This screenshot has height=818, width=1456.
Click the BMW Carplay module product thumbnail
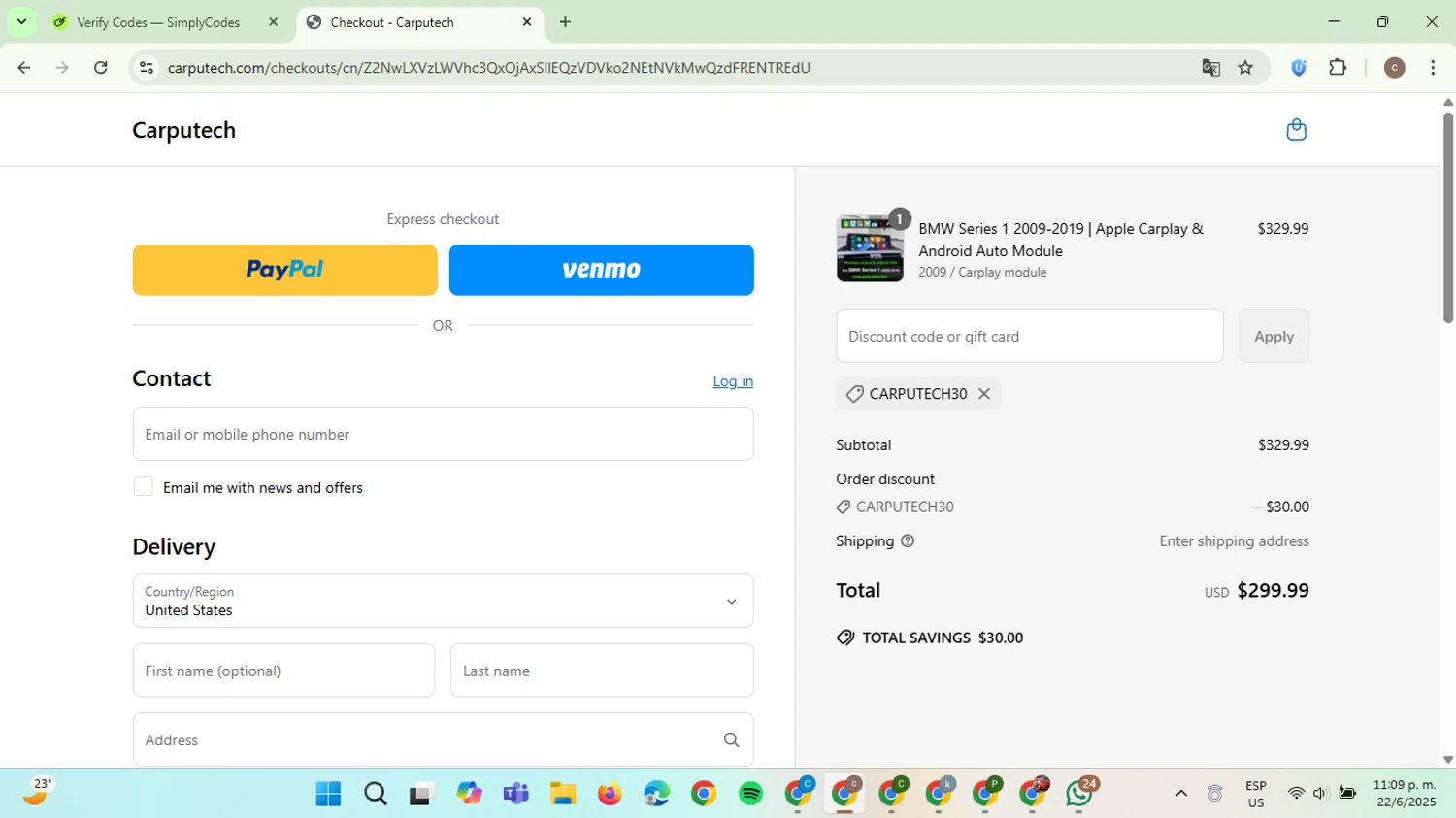[x=870, y=248]
